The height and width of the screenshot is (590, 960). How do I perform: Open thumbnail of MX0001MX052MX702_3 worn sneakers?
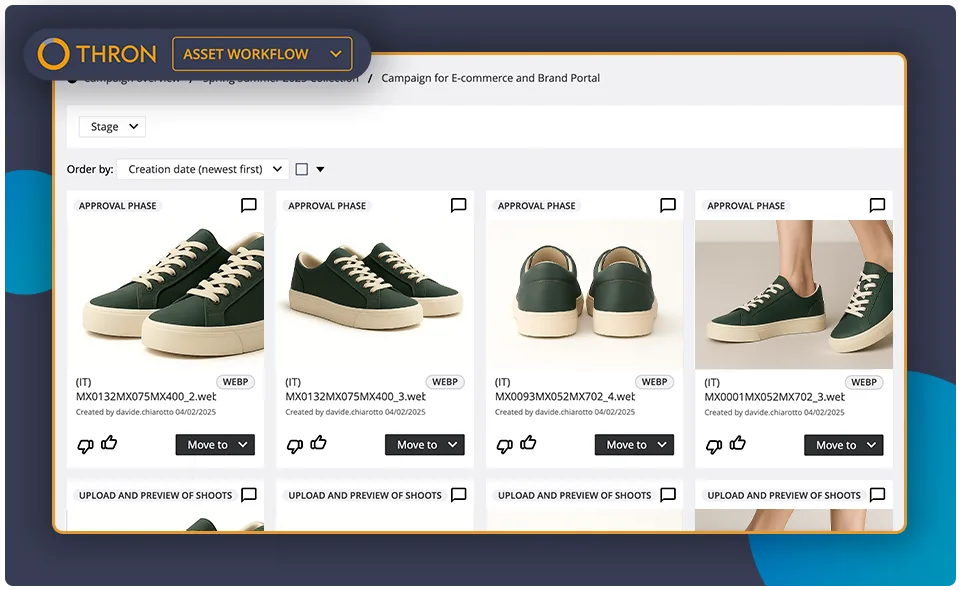793,294
